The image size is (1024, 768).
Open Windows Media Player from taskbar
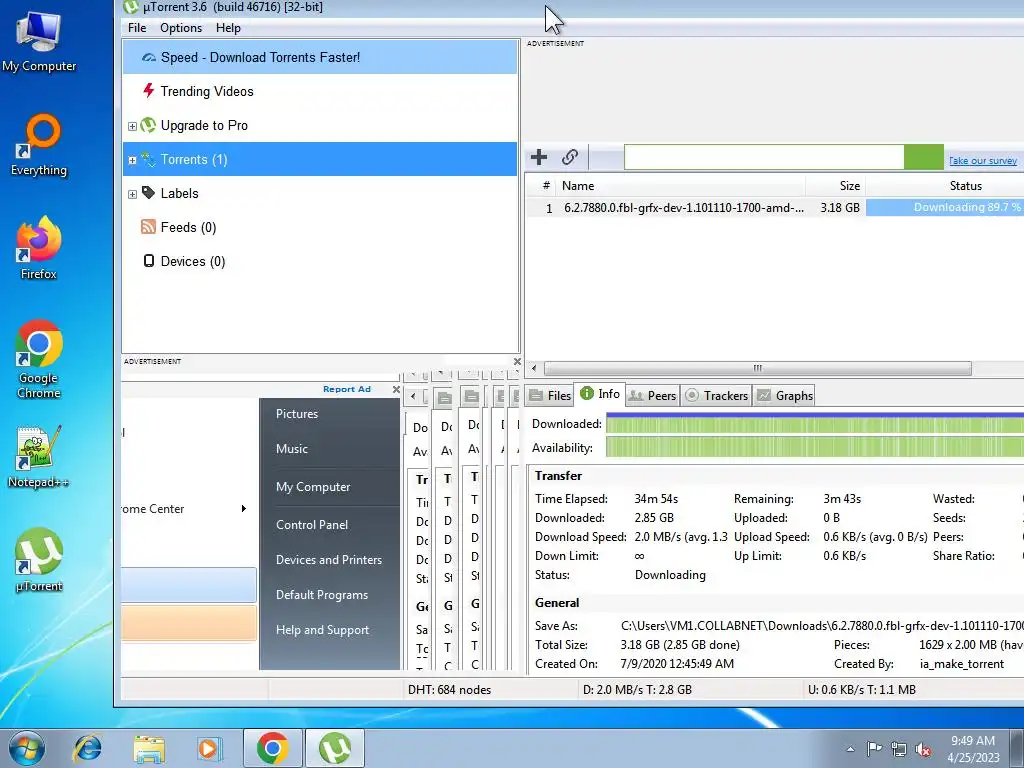point(210,748)
